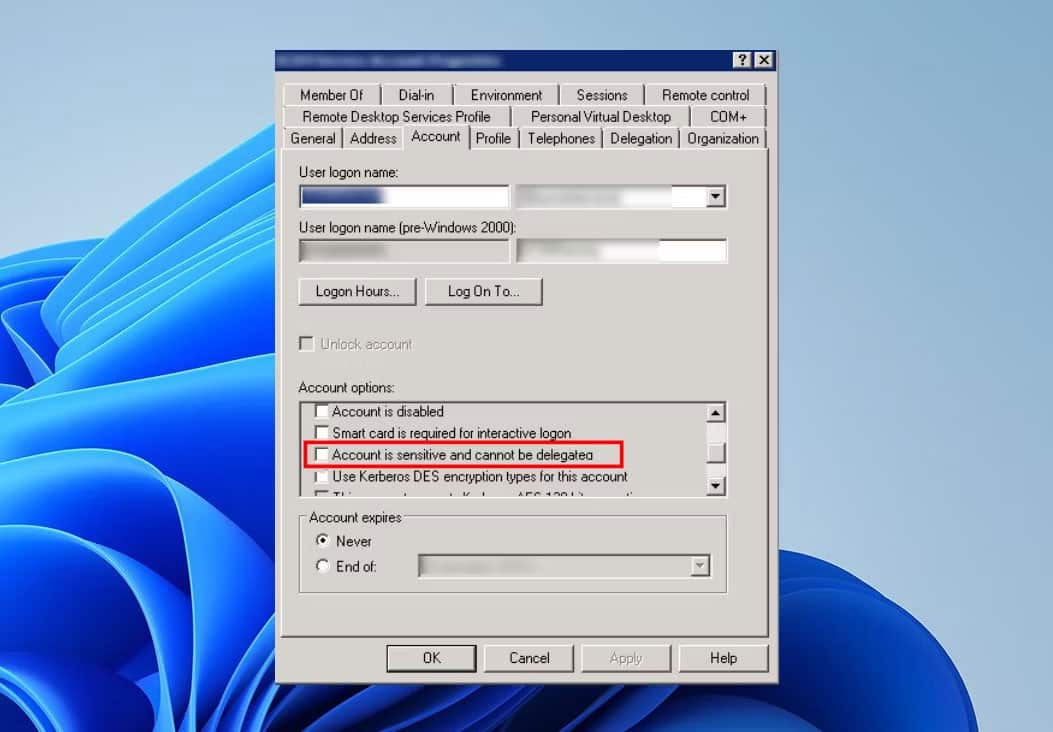Click the account options scrollbar thumb
The height and width of the screenshot is (732, 1053).
pyautogui.click(x=716, y=453)
